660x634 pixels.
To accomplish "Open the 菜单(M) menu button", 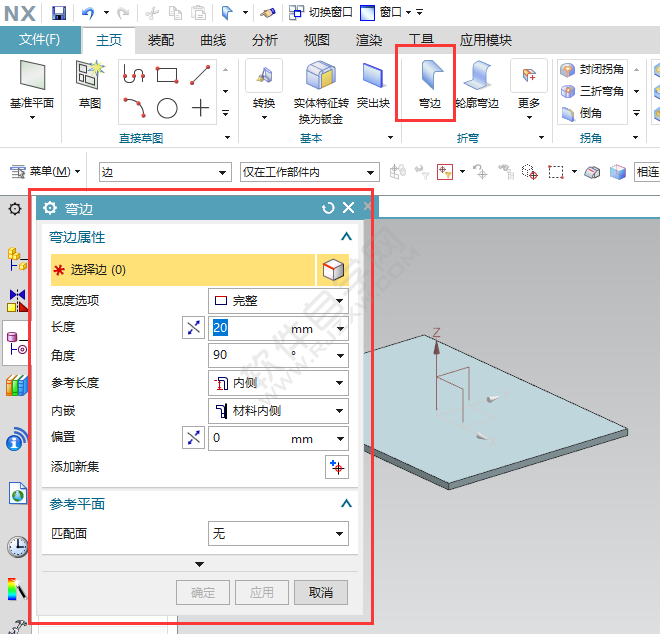I will coord(45,171).
